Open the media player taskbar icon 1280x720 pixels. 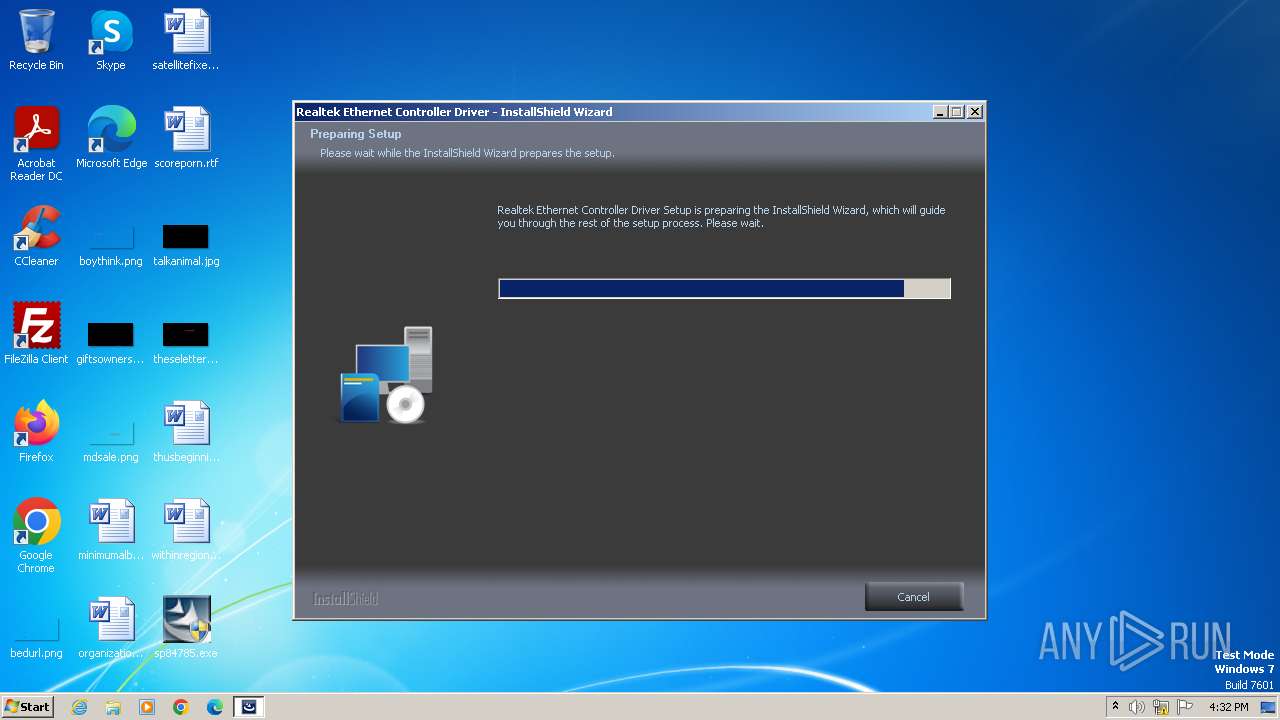click(x=147, y=707)
